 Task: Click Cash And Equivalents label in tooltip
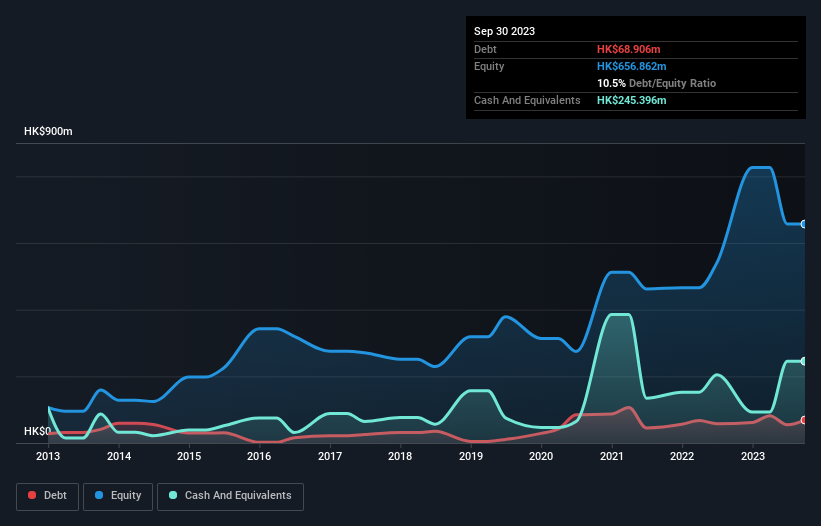point(527,100)
